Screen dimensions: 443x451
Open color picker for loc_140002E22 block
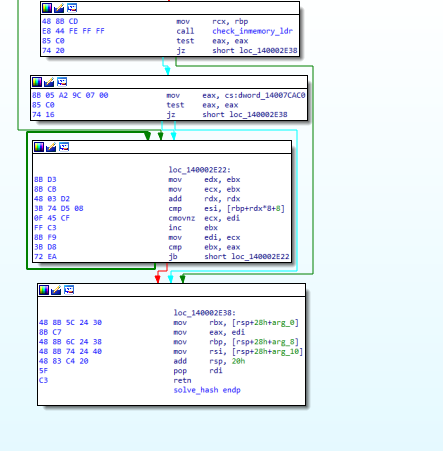[39, 147]
